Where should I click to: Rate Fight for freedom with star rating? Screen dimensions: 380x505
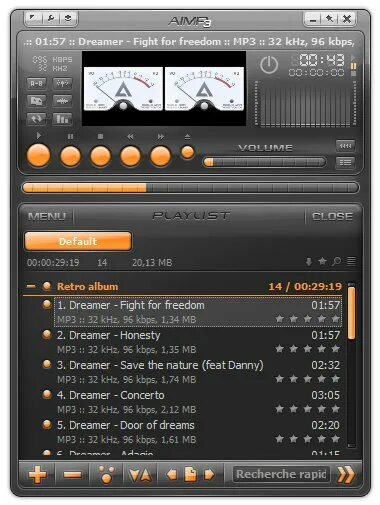(307, 319)
